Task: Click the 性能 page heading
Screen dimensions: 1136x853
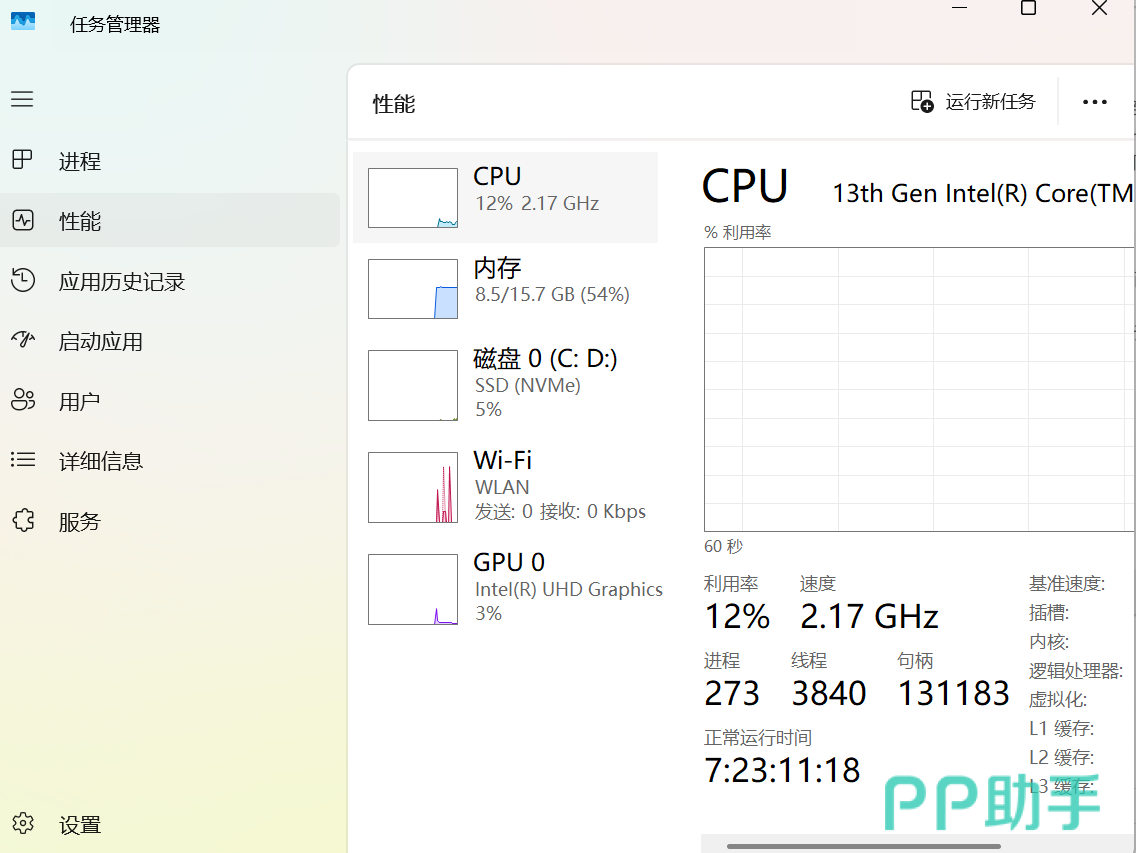Action: coord(394,104)
